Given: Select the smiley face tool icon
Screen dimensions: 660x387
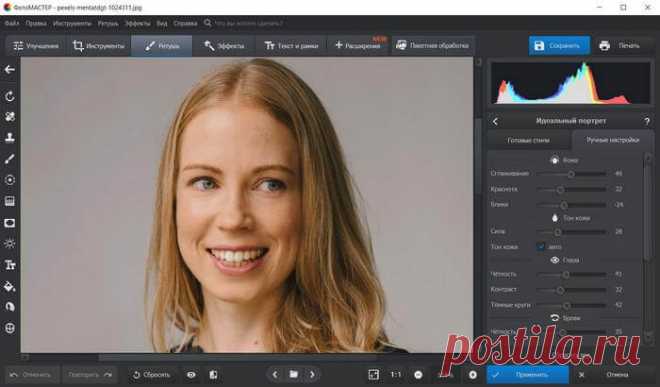Looking at the screenshot, I should point(10,328).
